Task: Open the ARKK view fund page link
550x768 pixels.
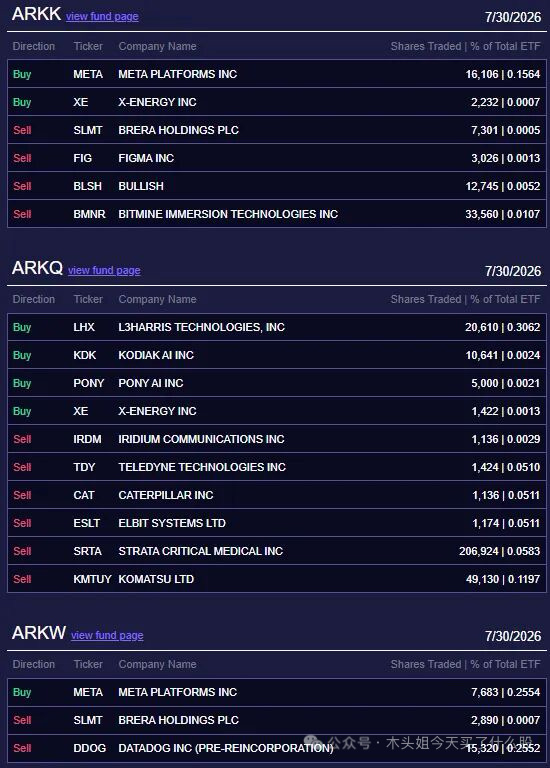Action: 102,16
